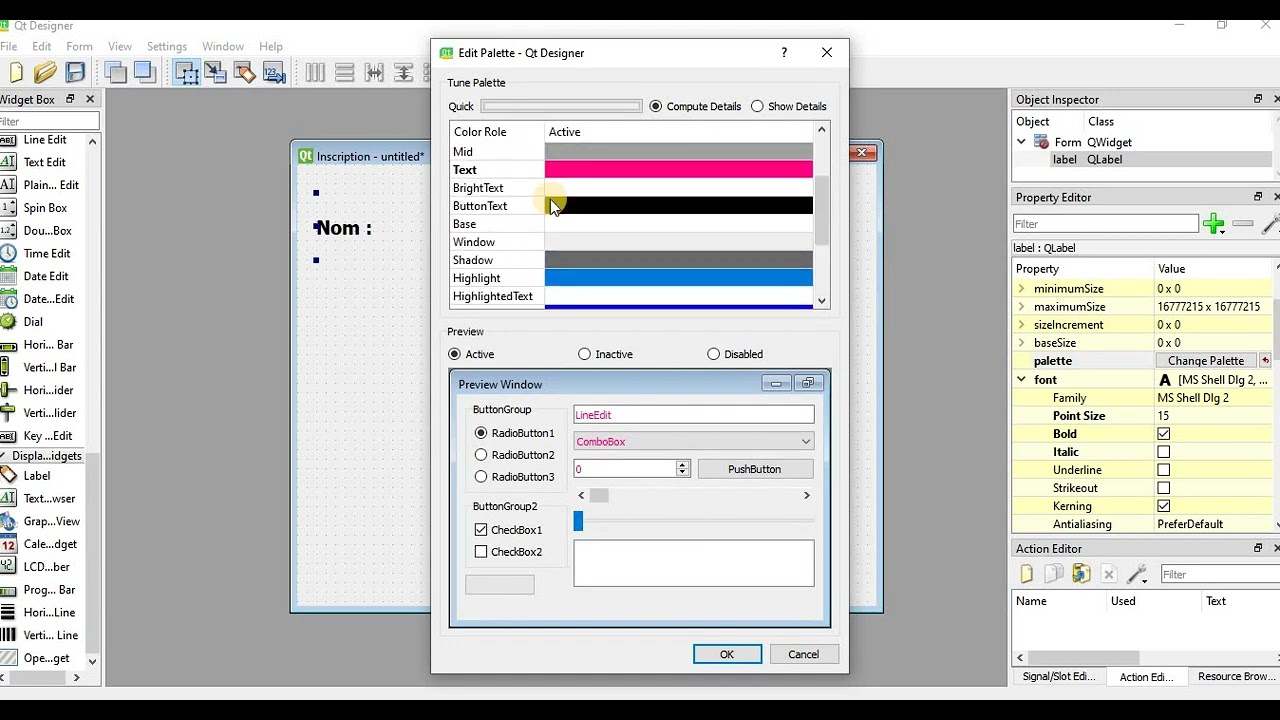
Task: Click Change Palette button
Action: point(1206,361)
